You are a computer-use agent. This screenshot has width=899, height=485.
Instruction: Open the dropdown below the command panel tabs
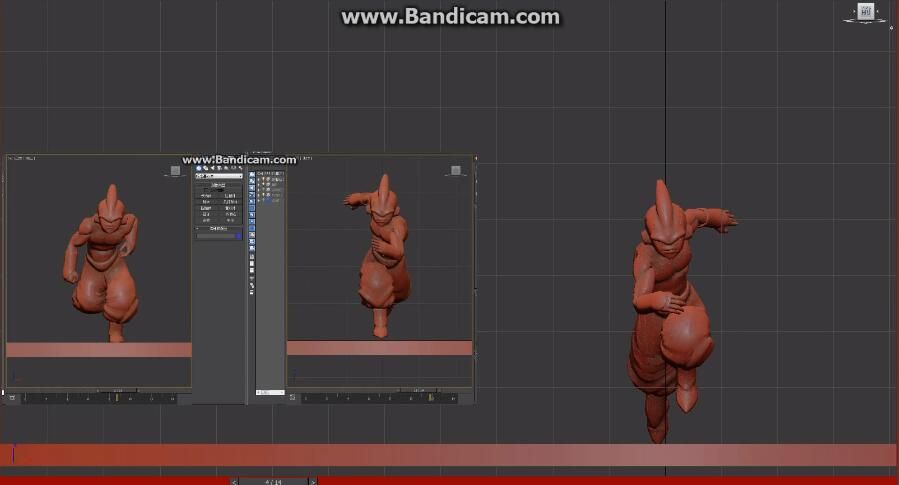click(219, 176)
